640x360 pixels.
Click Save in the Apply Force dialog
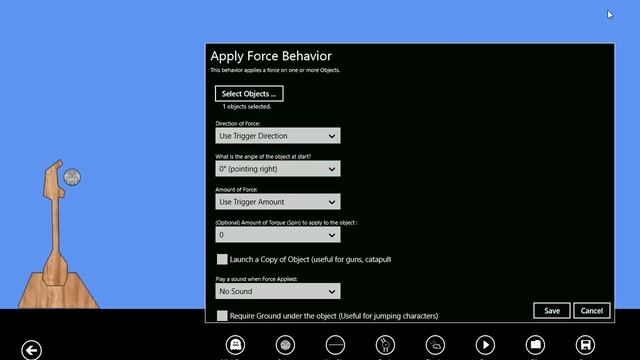(x=552, y=311)
